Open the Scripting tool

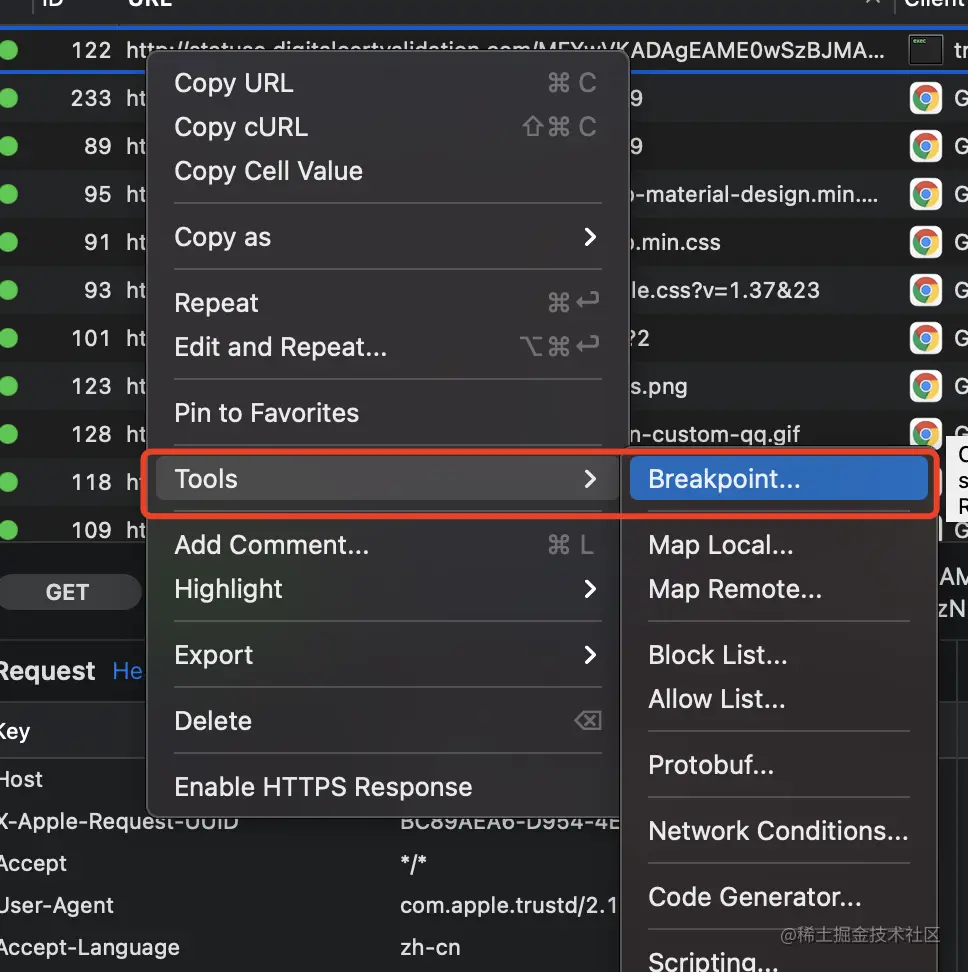click(778, 961)
